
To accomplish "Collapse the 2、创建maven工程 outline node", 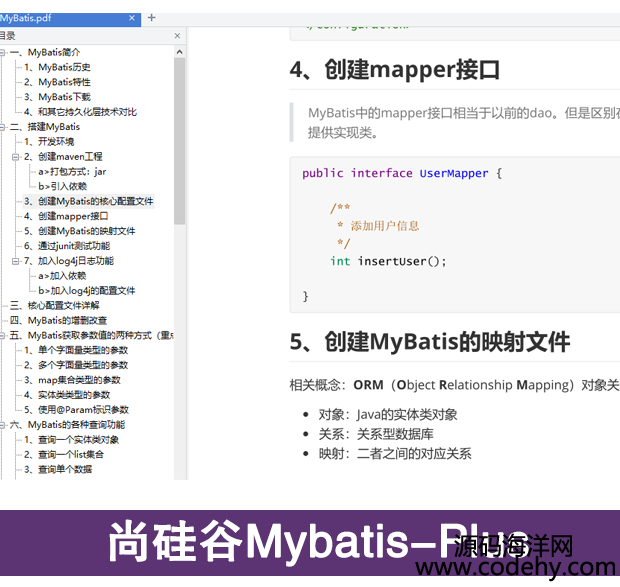I will pos(15,157).
